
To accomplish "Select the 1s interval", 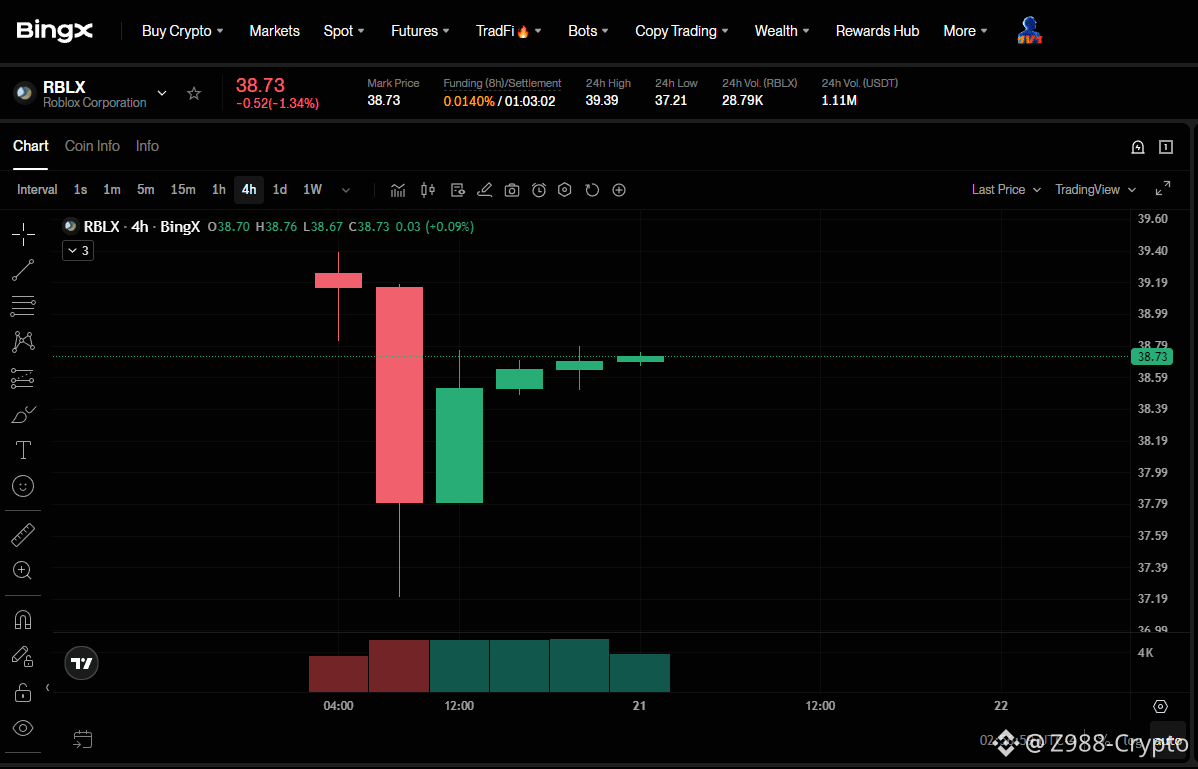I will [x=80, y=189].
